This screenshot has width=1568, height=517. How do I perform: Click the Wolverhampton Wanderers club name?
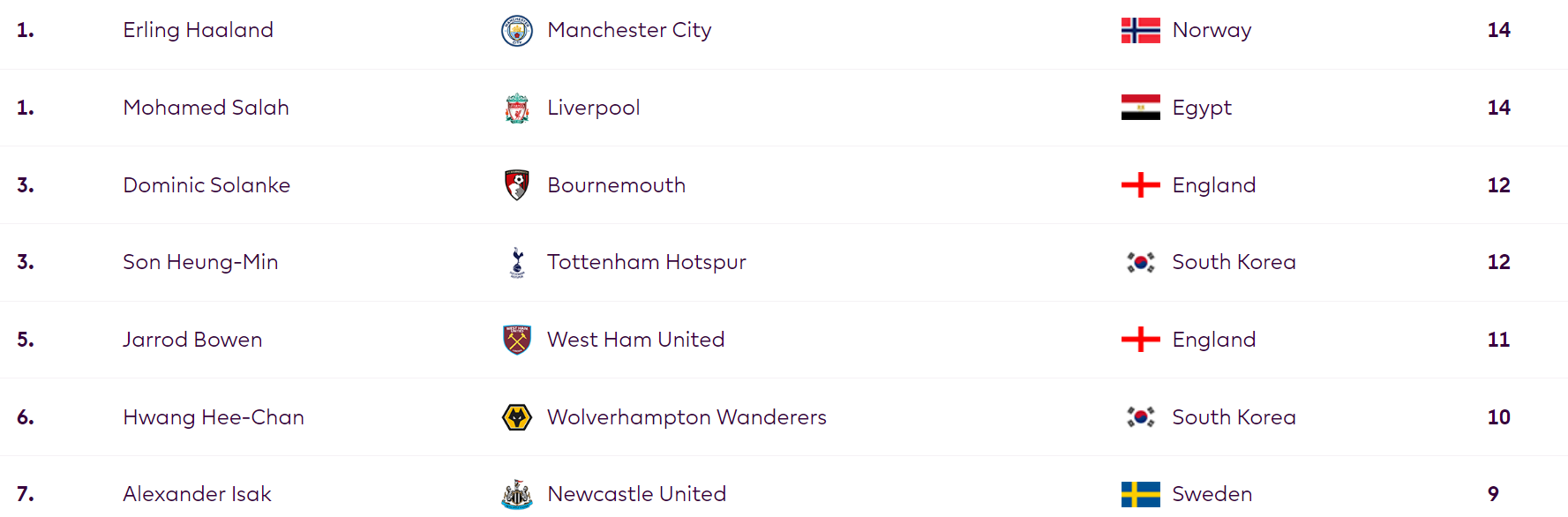(686, 417)
